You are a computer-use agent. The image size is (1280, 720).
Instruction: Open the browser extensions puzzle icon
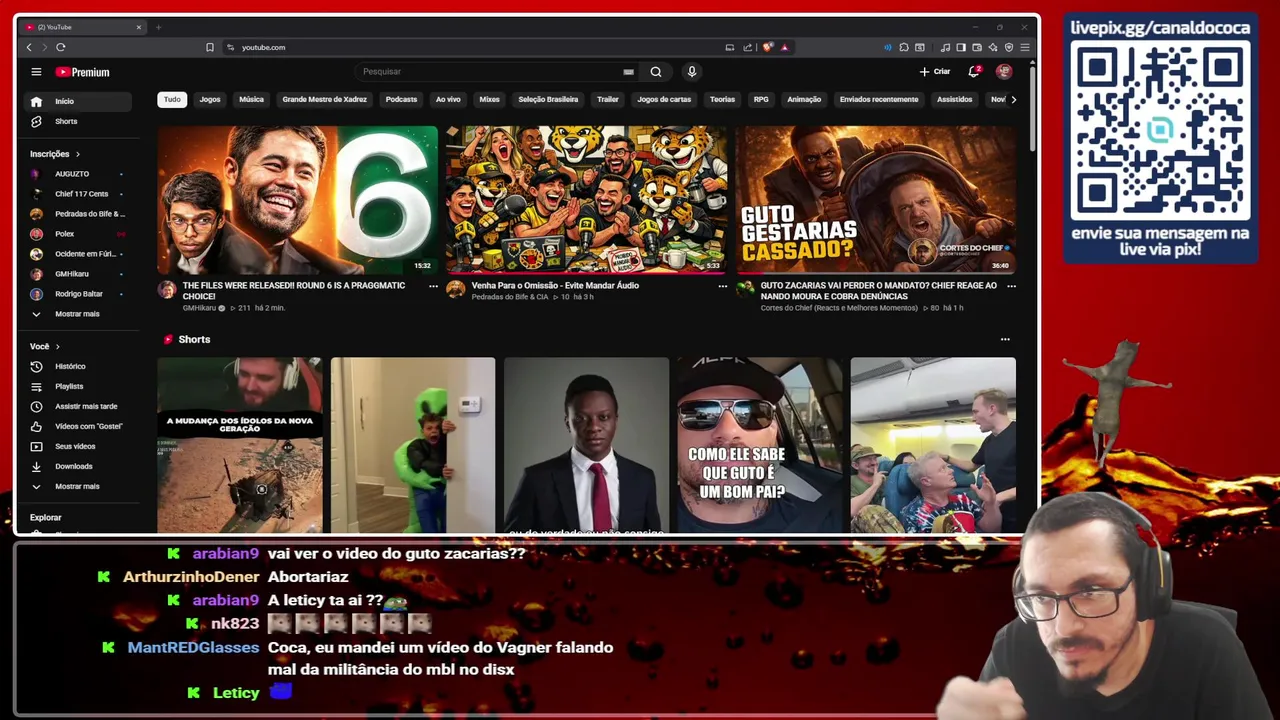[x=904, y=47]
